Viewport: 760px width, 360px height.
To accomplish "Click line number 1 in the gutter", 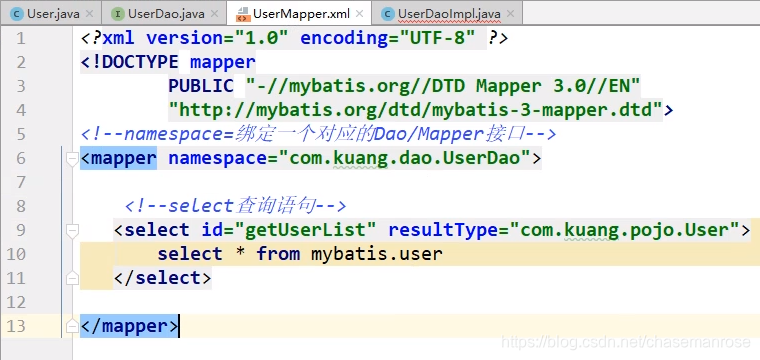I will [20, 38].
